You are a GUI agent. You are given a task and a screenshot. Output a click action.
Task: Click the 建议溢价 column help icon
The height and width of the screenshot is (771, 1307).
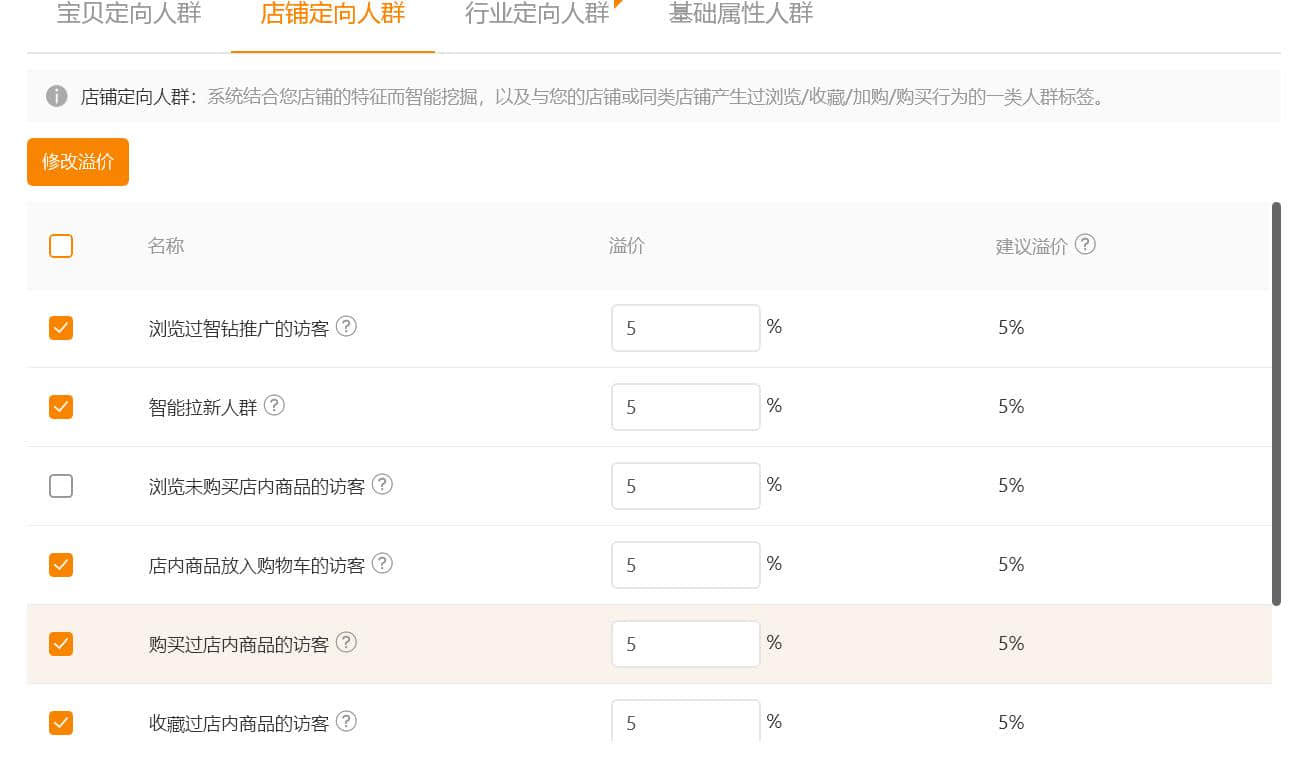1085,245
